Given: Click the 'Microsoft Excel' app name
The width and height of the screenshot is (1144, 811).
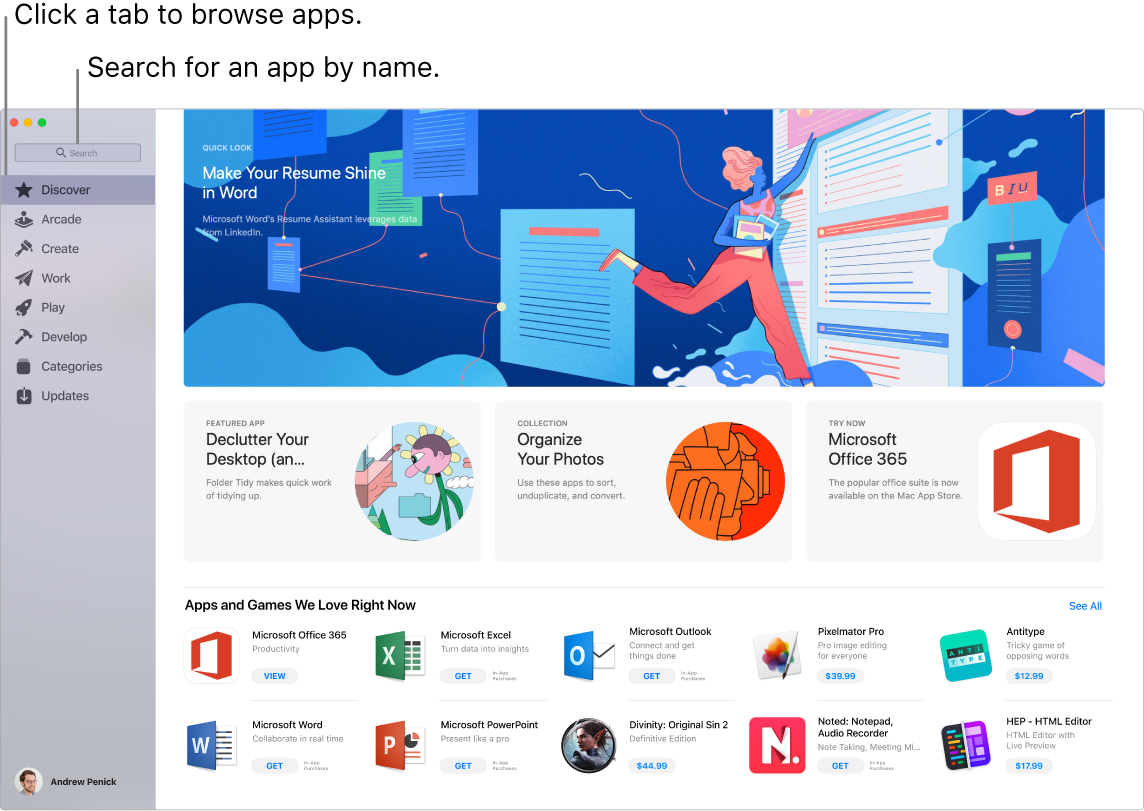Looking at the screenshot, I should click(x=476, y=635).
